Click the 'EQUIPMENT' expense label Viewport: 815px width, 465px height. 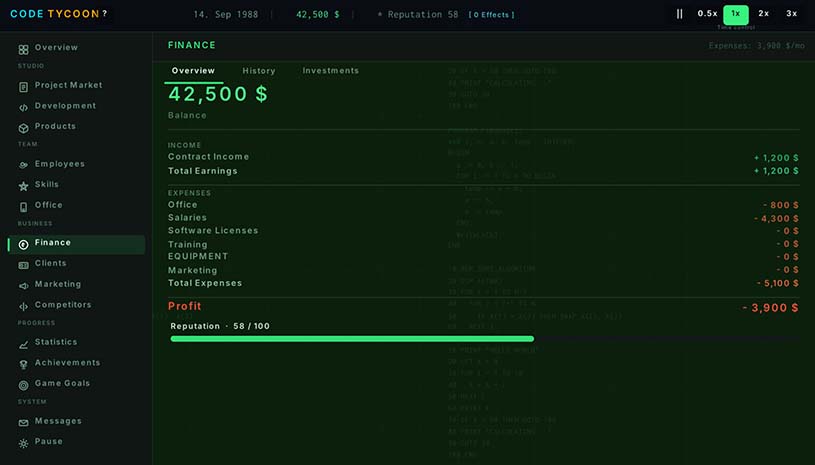point(198,257)
